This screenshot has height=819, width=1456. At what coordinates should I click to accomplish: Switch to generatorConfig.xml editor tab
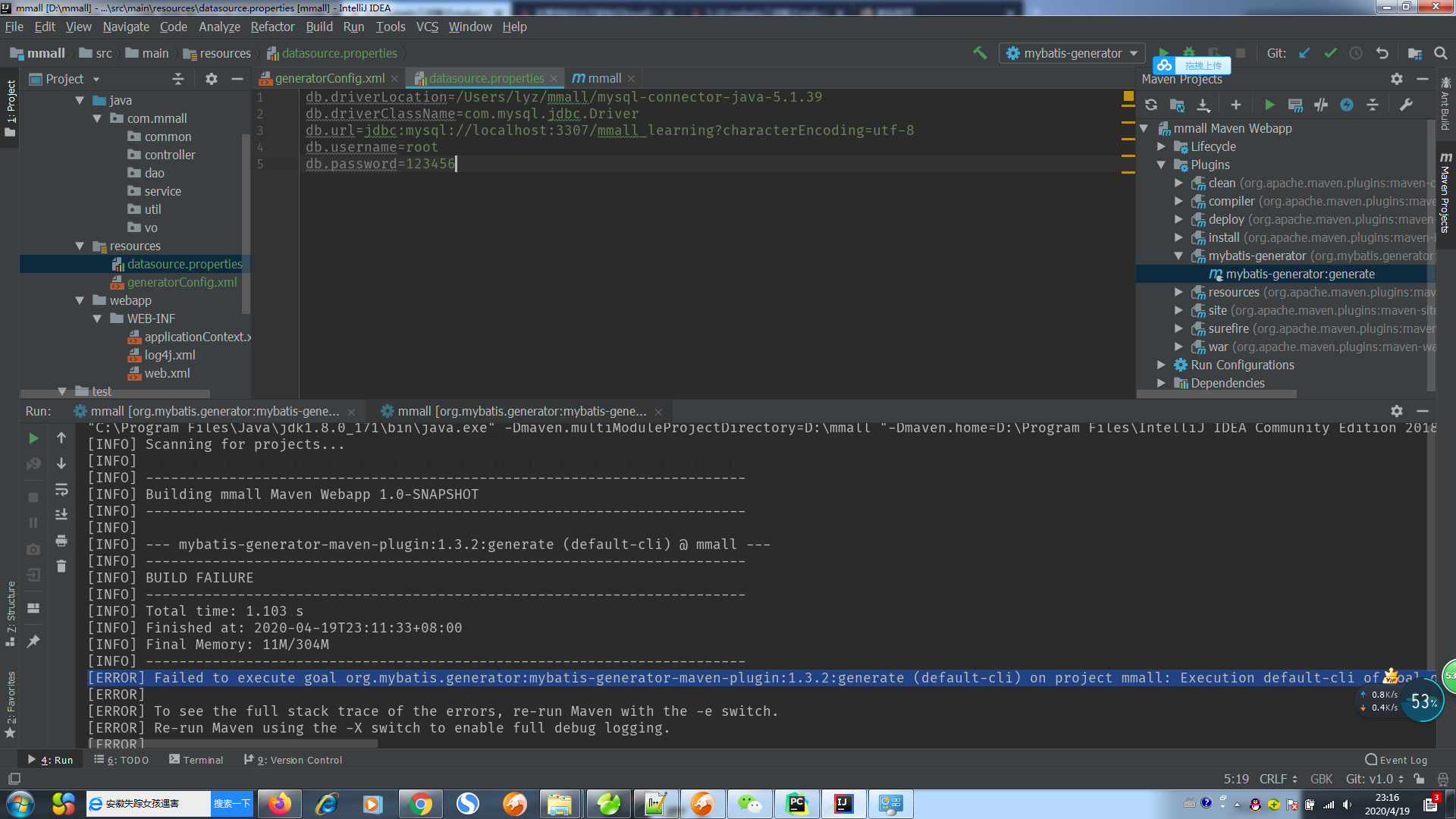click(x=329, y=78)
